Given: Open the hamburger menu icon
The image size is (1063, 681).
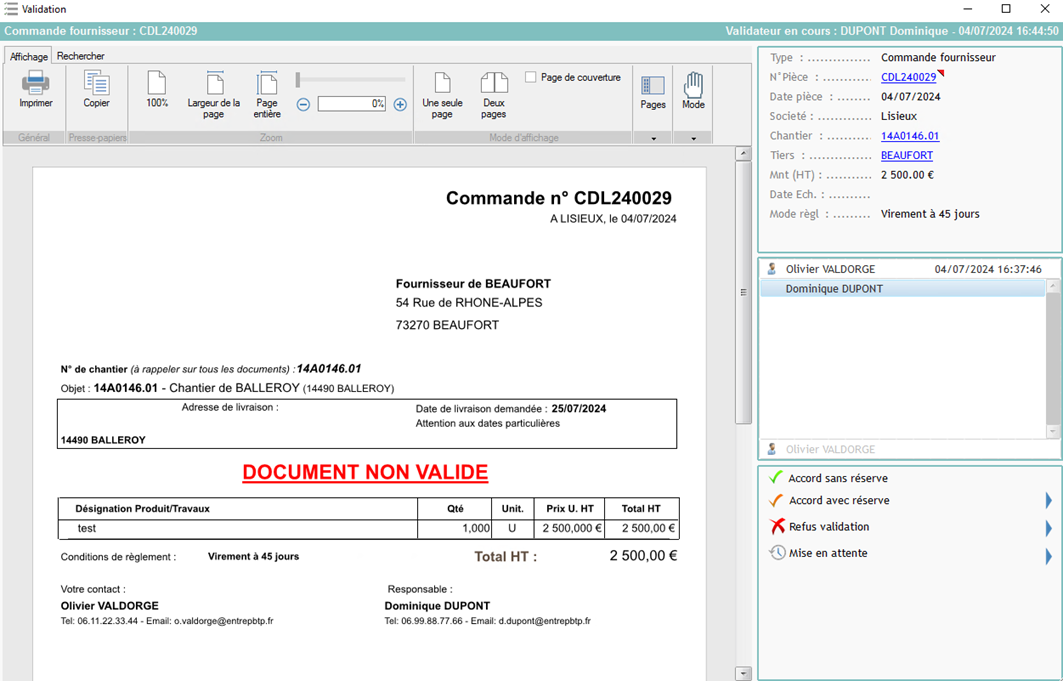Looking at the screenshot, I should tap(12, 8).
